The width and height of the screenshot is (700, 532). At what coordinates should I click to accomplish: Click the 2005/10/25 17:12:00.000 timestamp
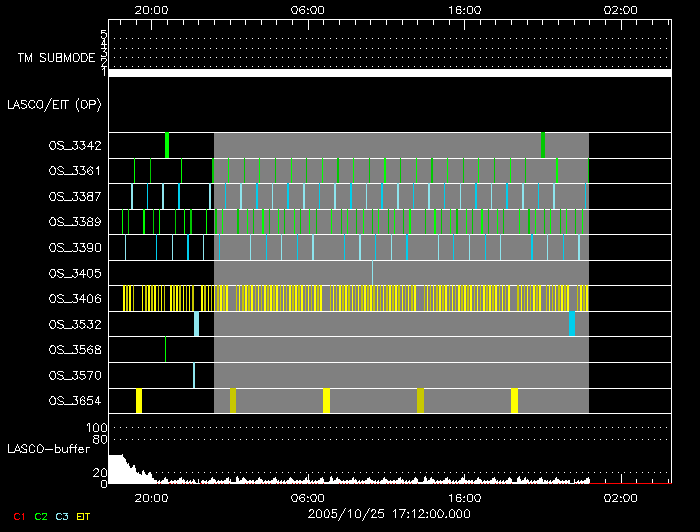click(388, 514)
